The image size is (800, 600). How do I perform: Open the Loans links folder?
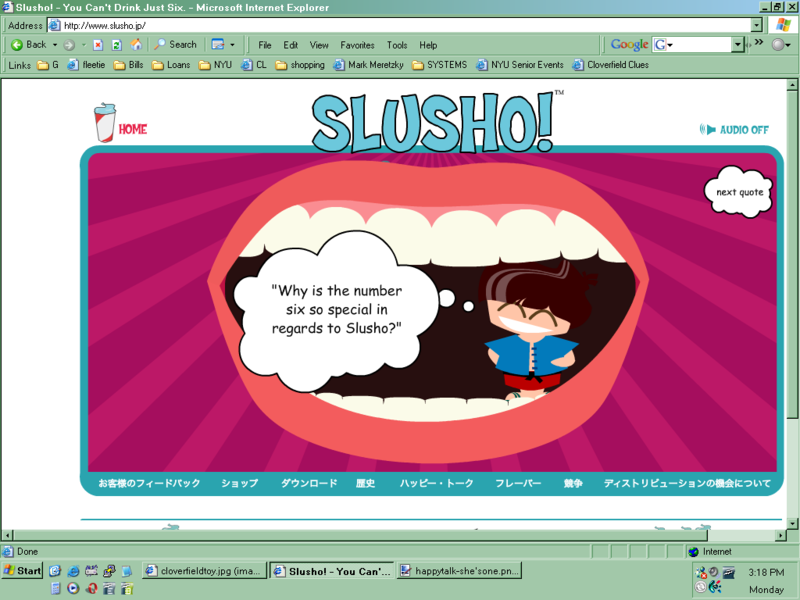pos(171,65)
